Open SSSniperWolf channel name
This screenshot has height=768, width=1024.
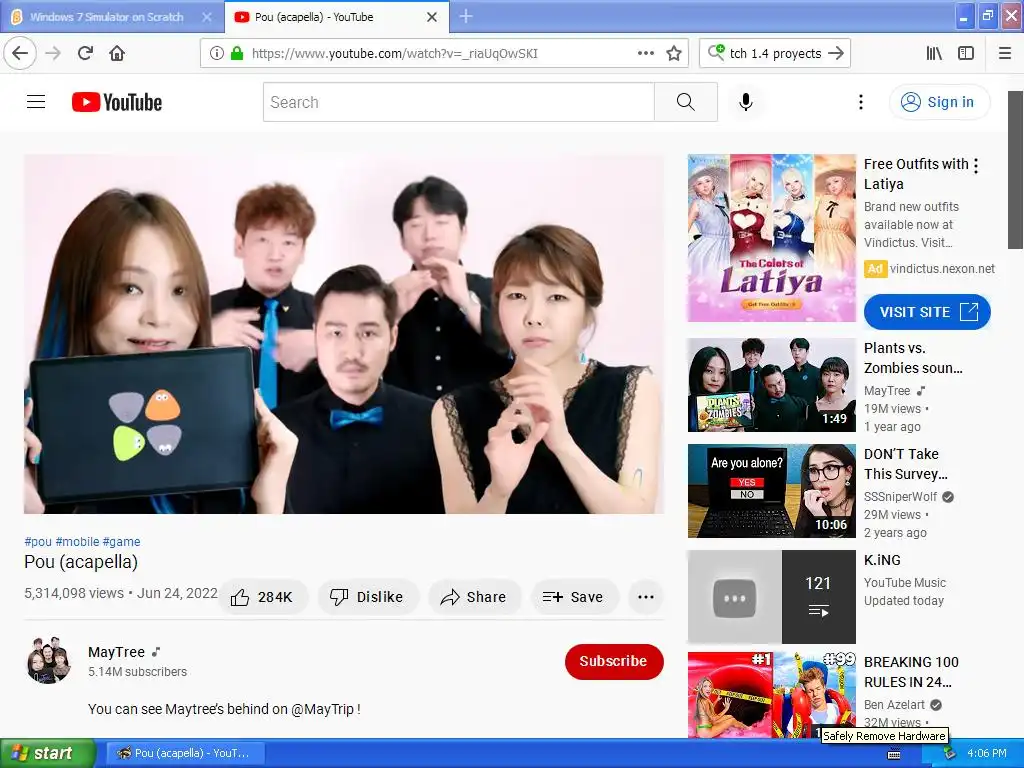pyautogui.click(x=901, y=496)
